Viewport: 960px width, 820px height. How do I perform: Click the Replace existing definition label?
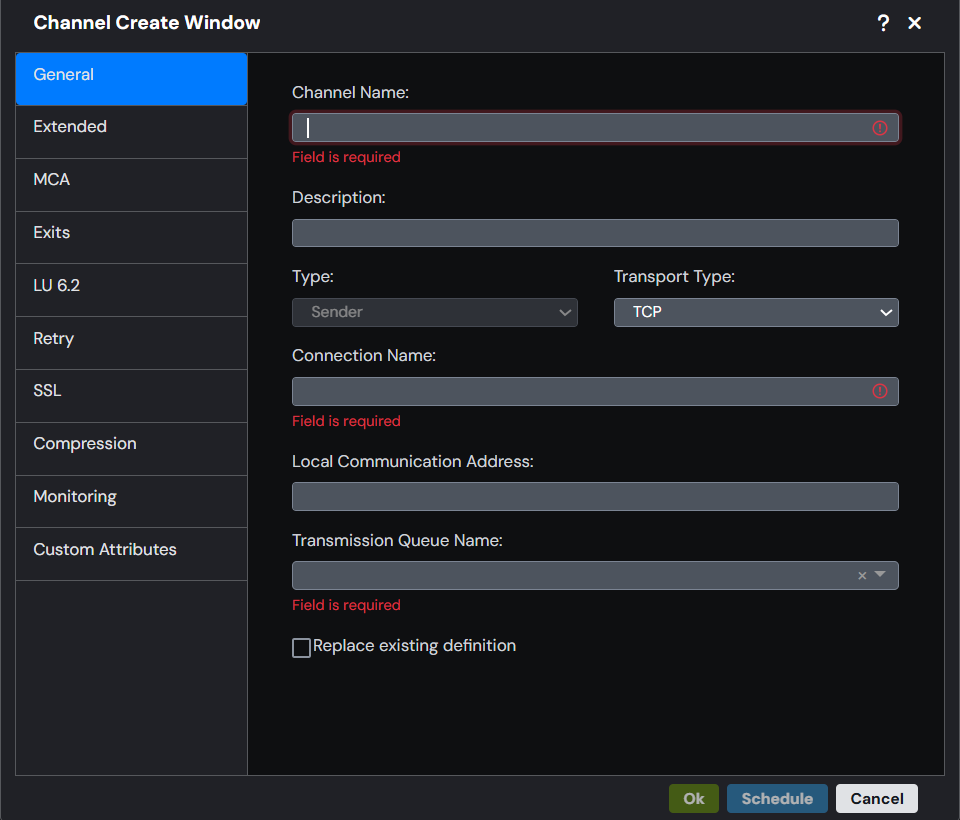414,646
